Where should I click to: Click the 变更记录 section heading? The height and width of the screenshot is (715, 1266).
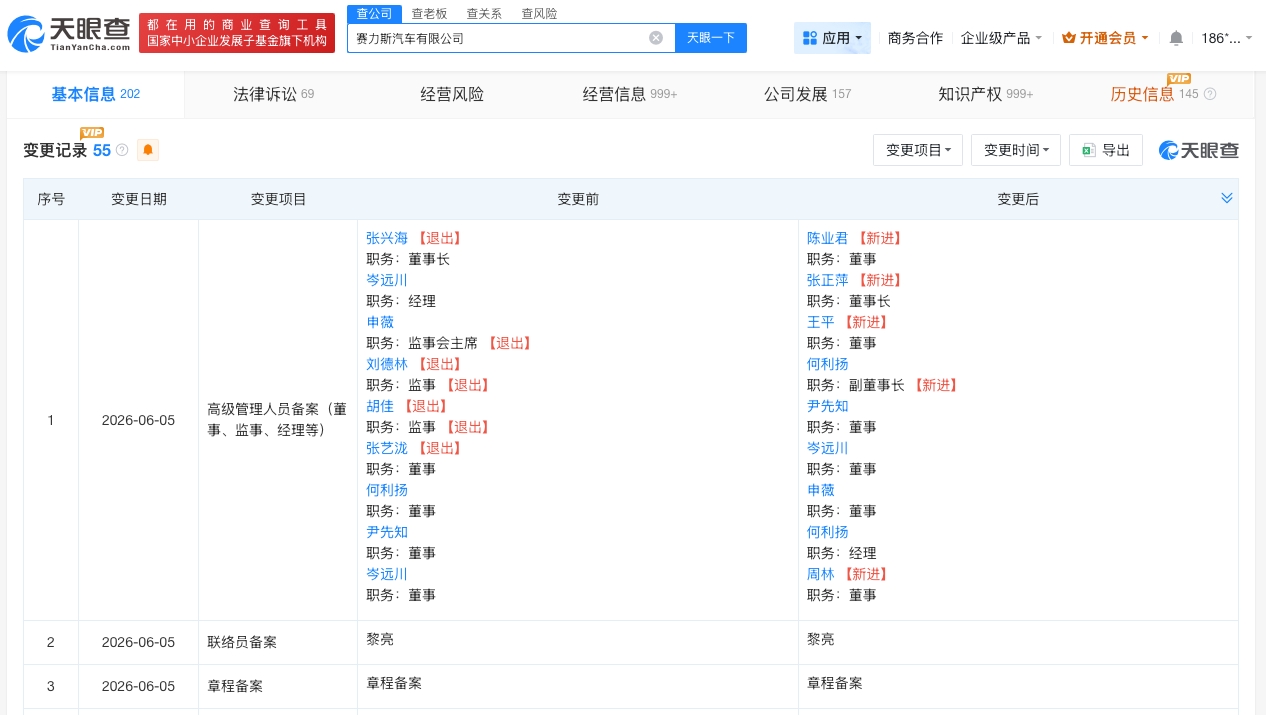(x=55, y=150)
